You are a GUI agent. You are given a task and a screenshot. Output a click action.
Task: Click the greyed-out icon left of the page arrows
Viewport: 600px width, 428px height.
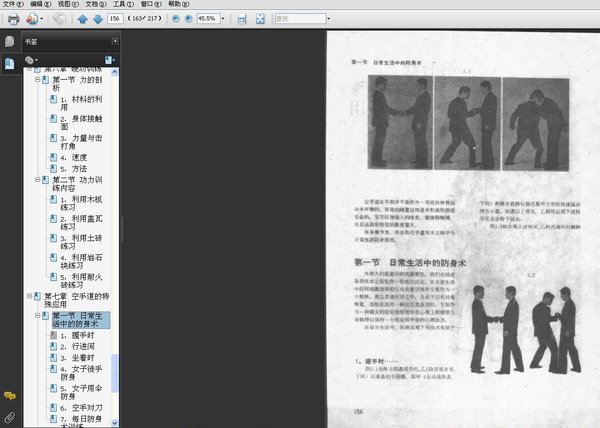pyautogui.click(x=59, y=19)
